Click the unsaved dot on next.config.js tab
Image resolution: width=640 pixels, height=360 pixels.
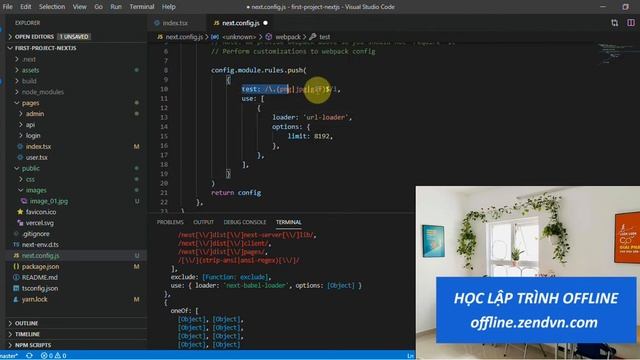pos(266,23)
